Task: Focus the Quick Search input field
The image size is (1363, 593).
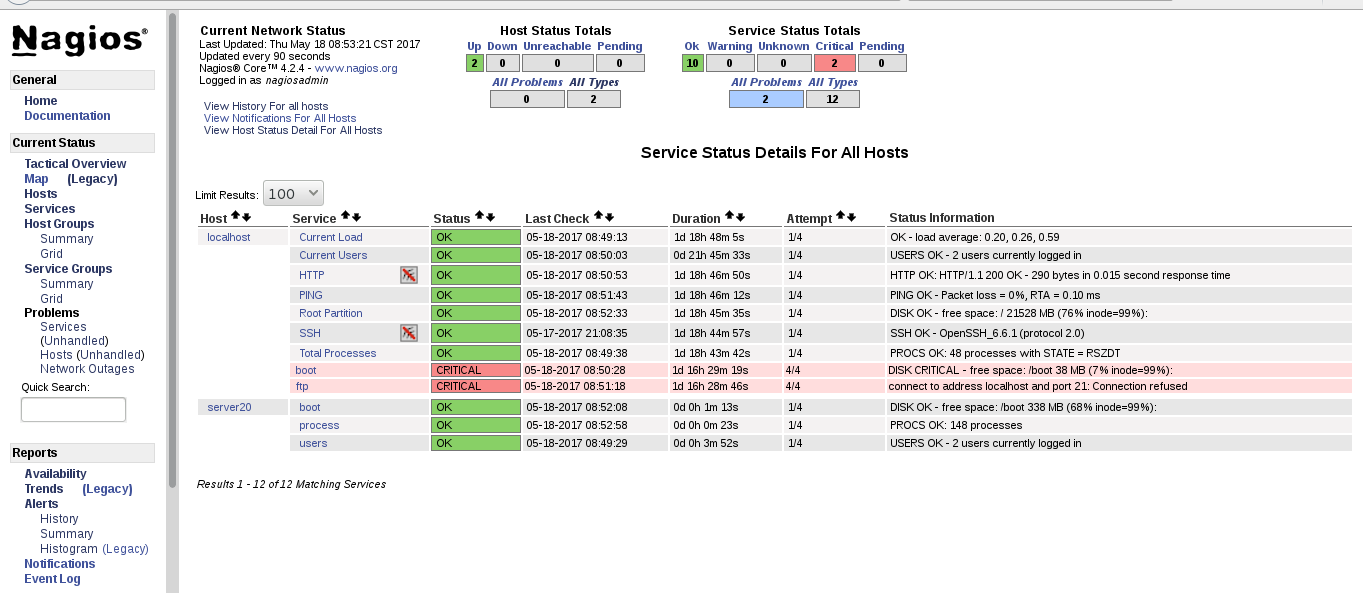Action: pos(73,409)
